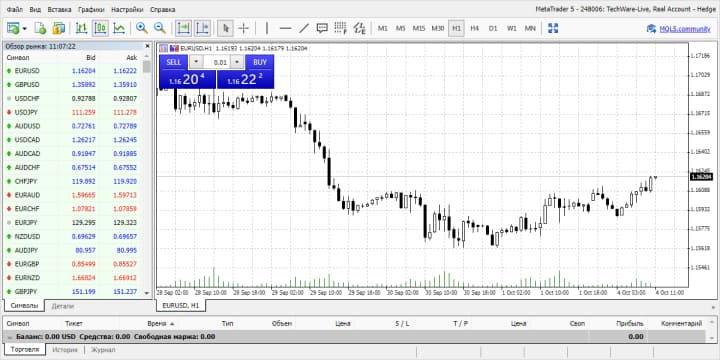The height and width of the screenshot is (360, 720).
Task: Select M1 timeframe
Action: coord(382,28)
